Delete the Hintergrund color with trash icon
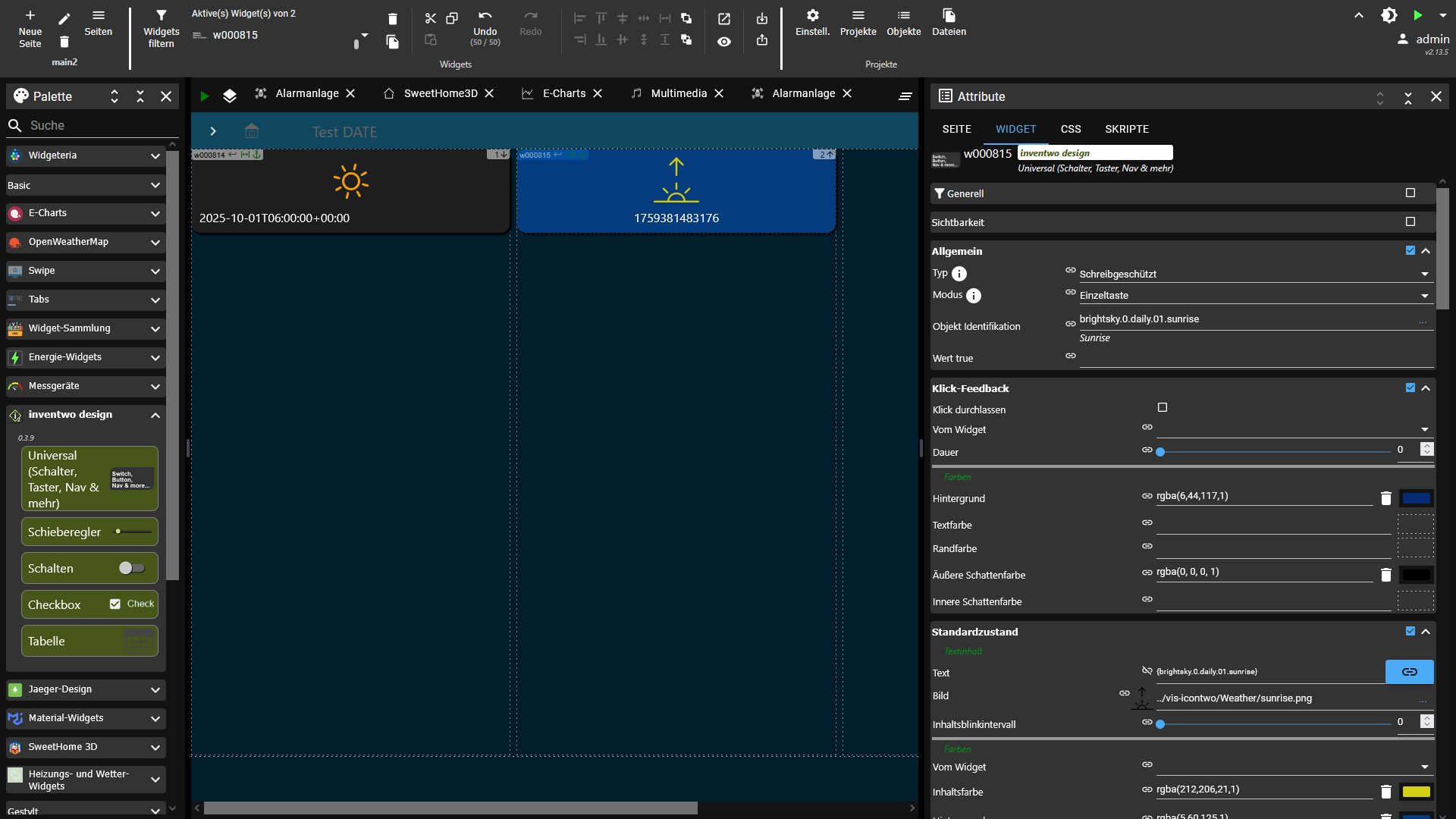 click(1385, 498)
